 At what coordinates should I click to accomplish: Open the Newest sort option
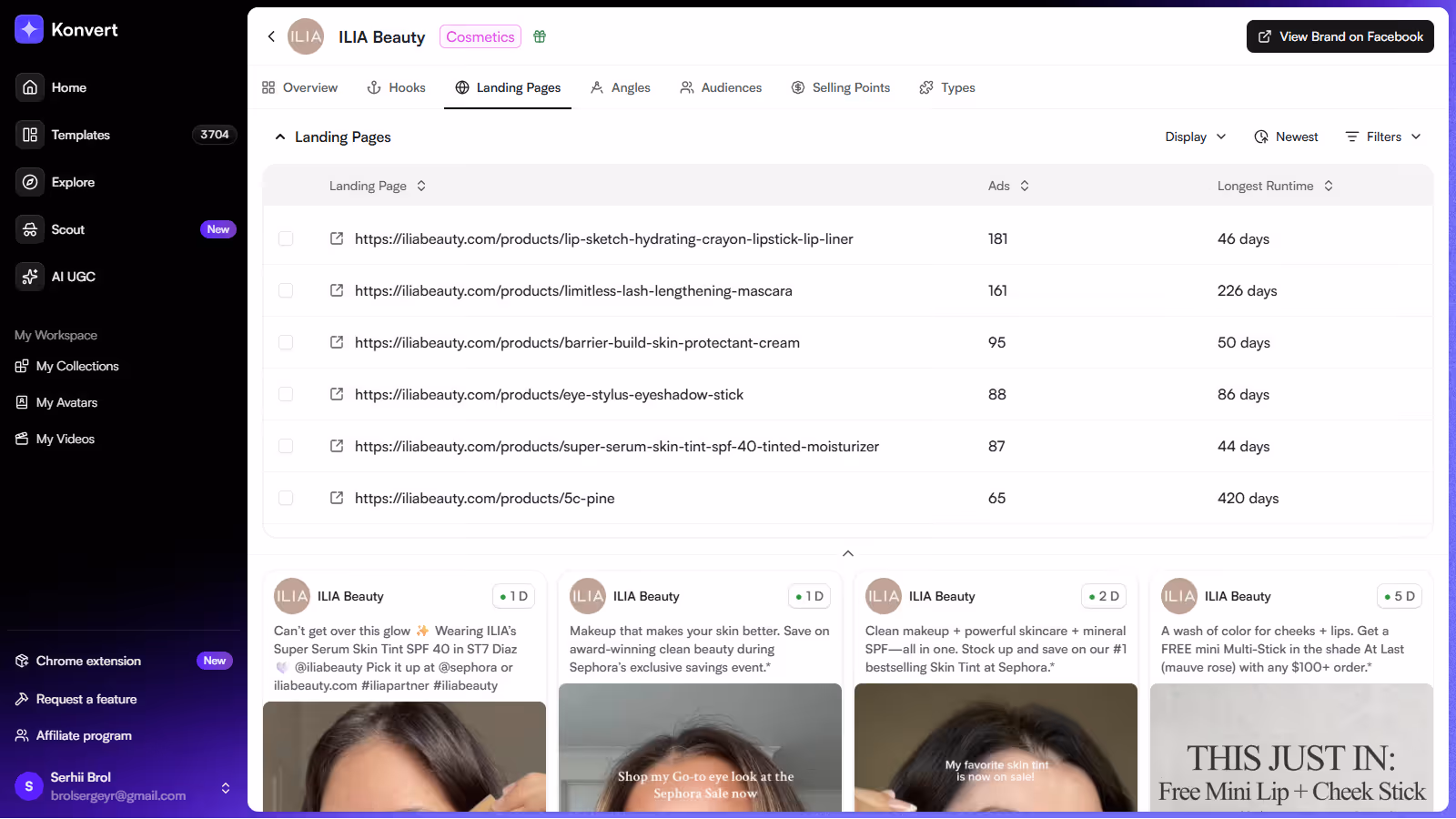coord(1286,136)
